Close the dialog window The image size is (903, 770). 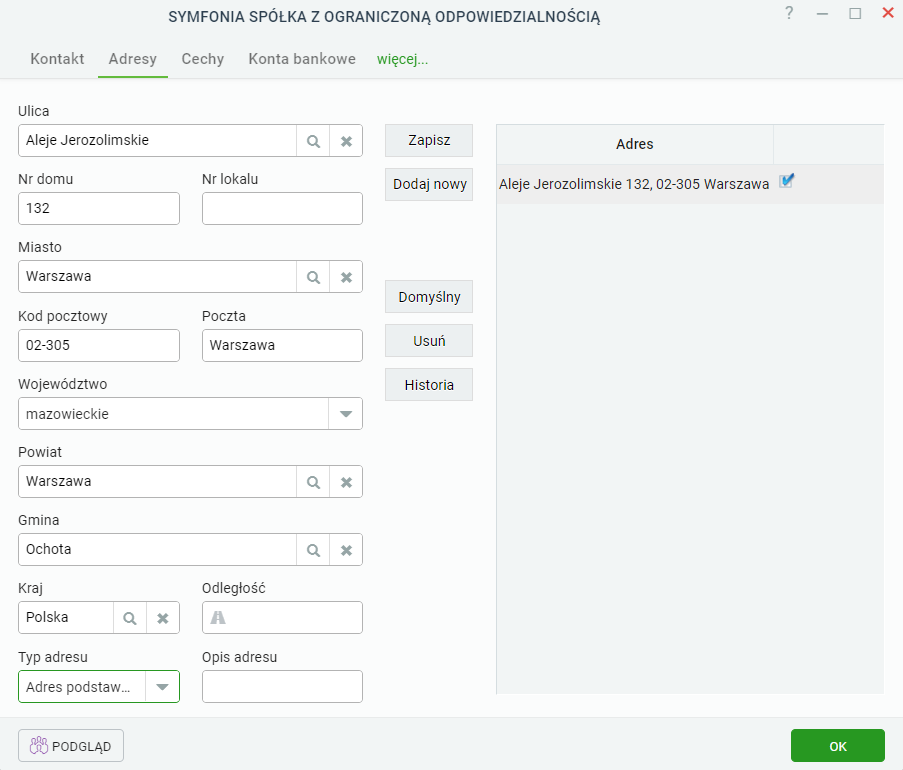click(x=888, y=13)
